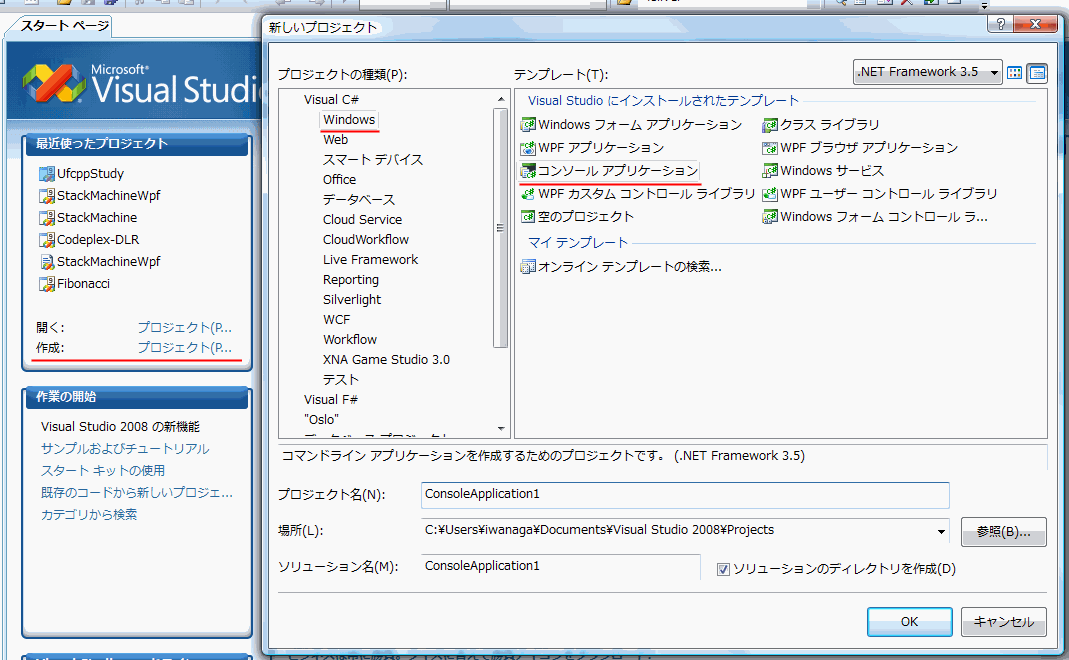Switch to the スタート ページ tab
Viewport: 1069px width, 660px height.
pyautogui.click(x=64, y=26)
